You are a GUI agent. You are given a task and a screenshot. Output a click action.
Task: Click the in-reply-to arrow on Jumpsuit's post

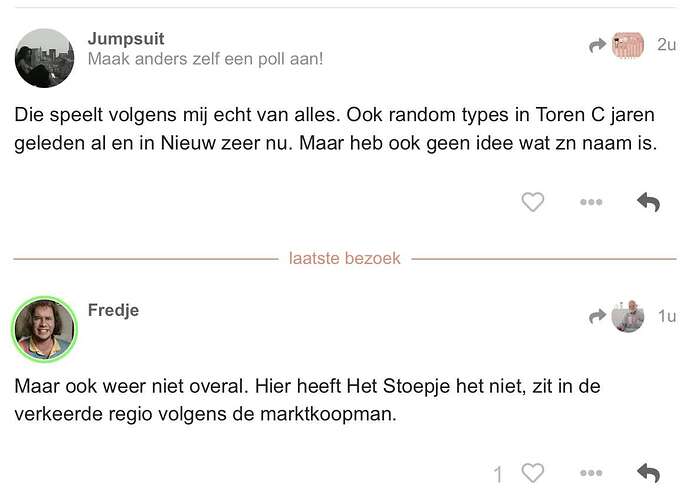(598, 45)
